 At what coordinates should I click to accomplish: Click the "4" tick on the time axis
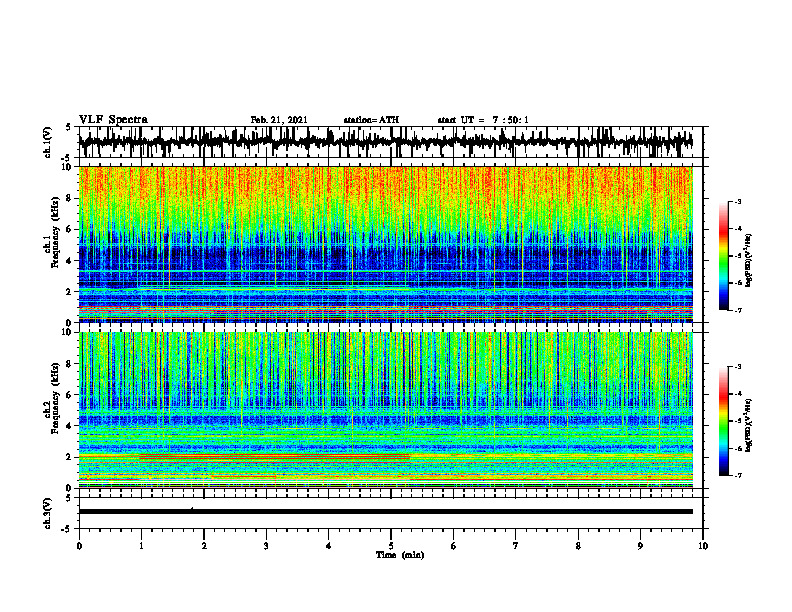pos(329,546)
